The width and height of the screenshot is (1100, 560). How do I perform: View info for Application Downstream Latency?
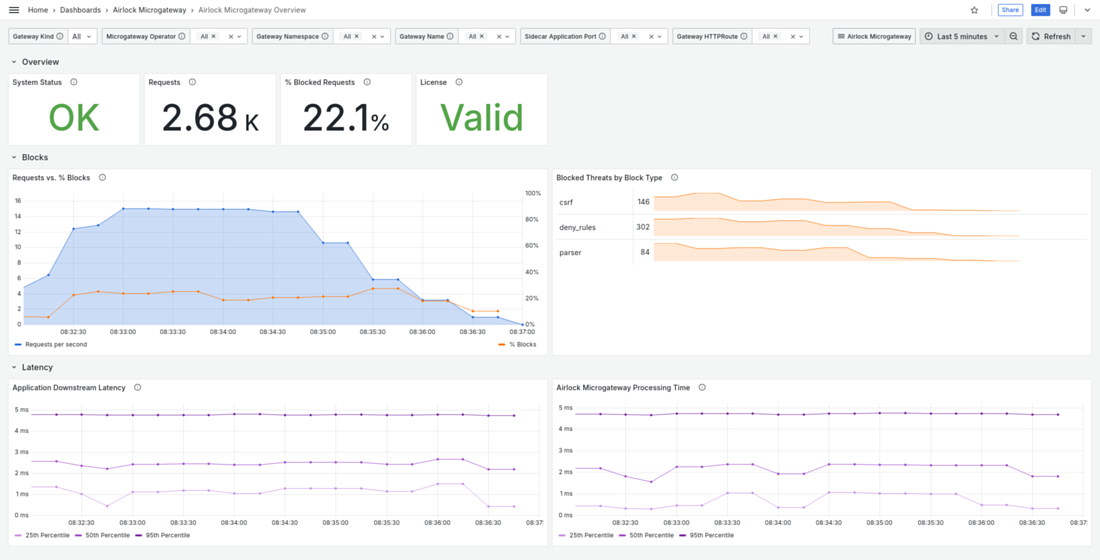click(x=138, y=388)
